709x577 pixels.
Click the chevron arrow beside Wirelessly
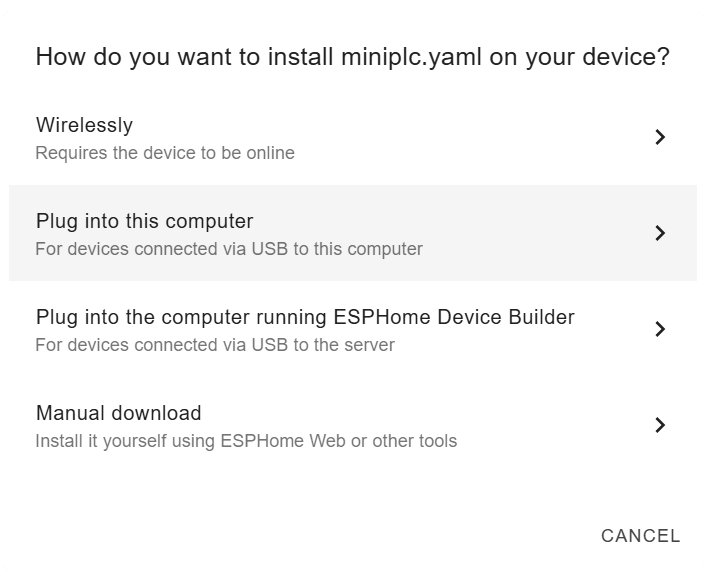pyautogui.click(x=660, y=137)
